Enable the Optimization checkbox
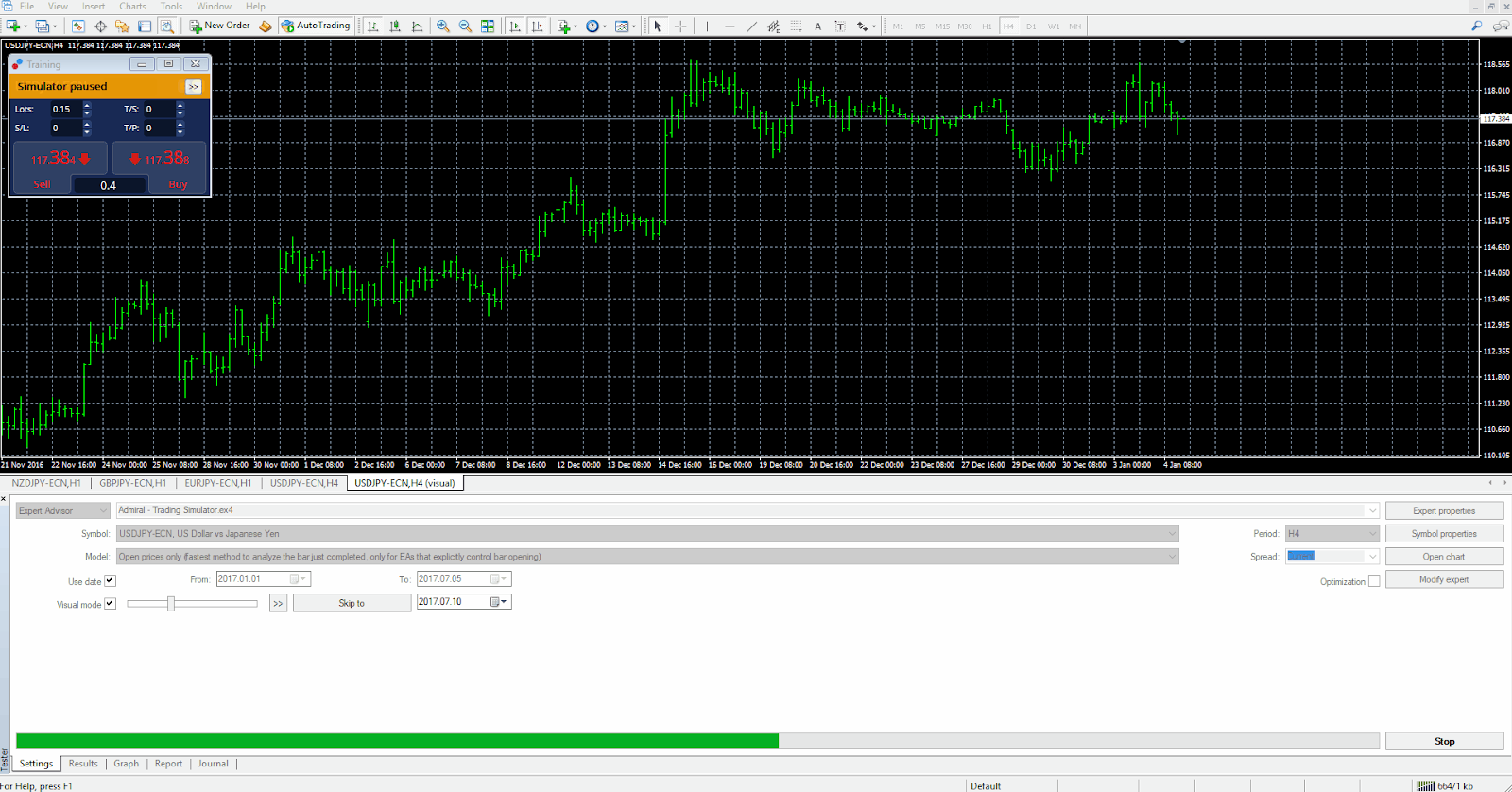The width and height of the screenshot is (1512, 792). (1374, 581)
